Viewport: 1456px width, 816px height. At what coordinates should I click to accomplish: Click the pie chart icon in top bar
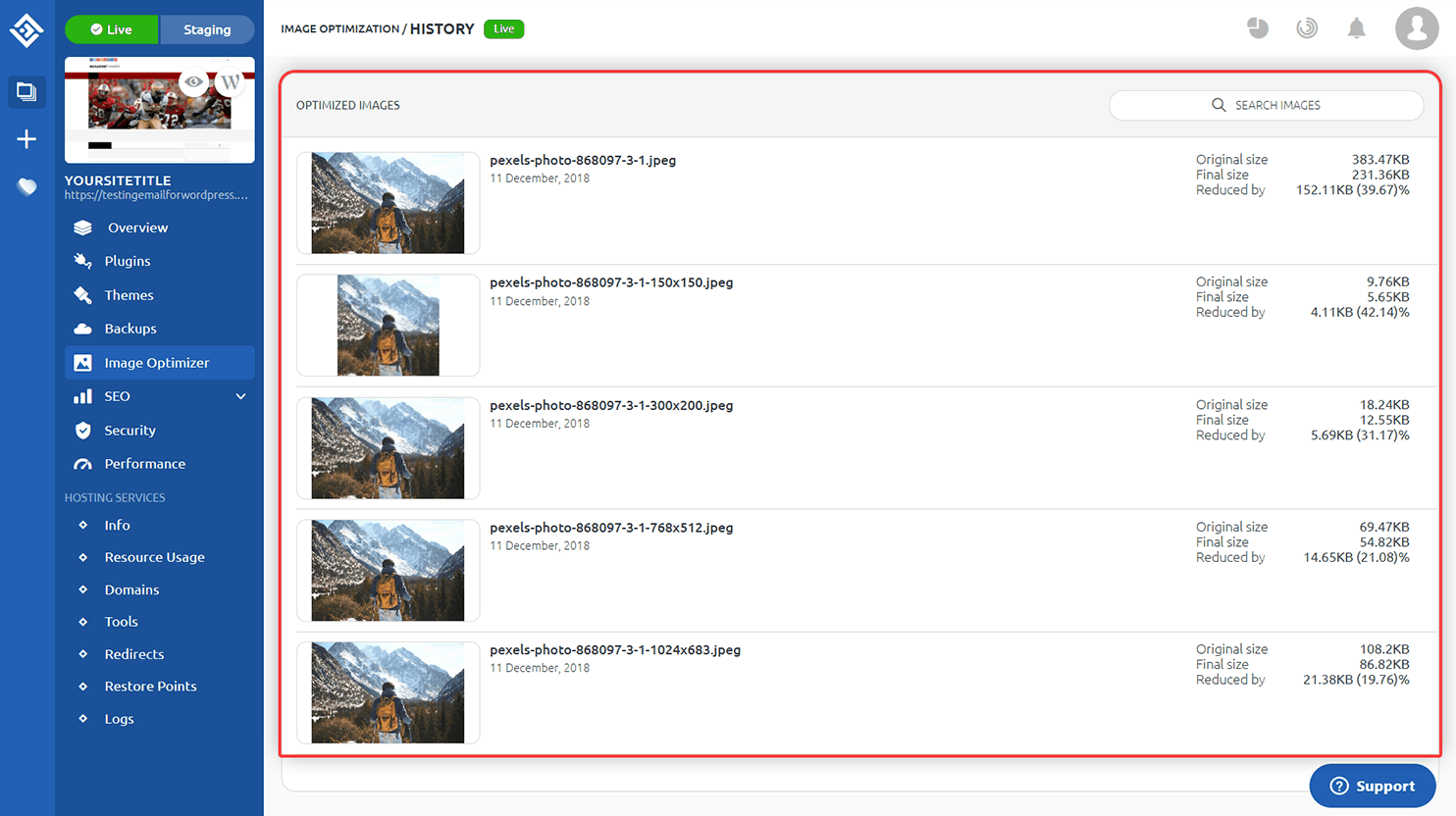(1258, 28)
